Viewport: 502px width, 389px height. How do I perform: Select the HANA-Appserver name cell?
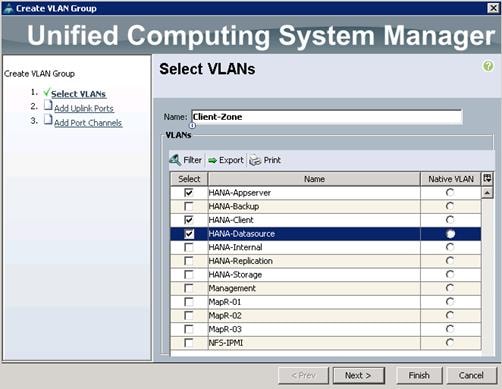click(x=314, y=193)
